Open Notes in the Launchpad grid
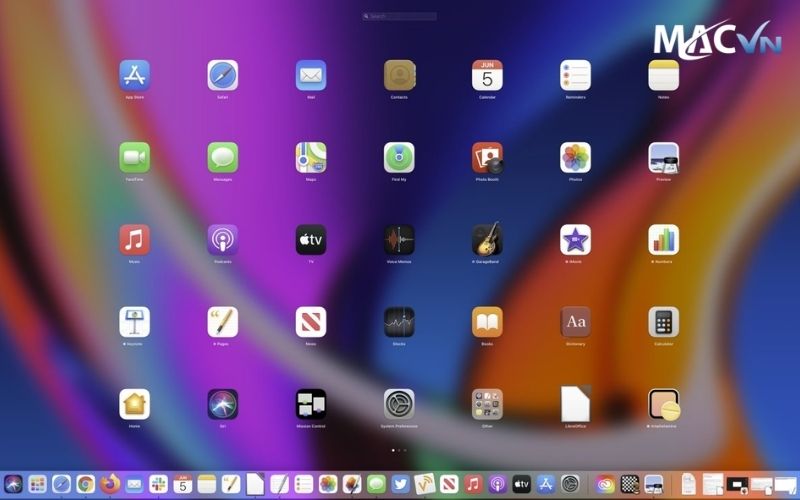800x500 pixels. tap(664, 76)
